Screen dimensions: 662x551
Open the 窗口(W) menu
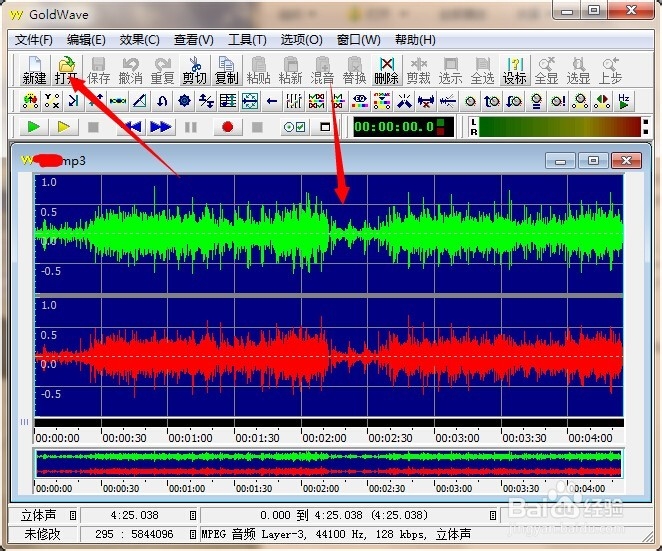pos(359,40)
